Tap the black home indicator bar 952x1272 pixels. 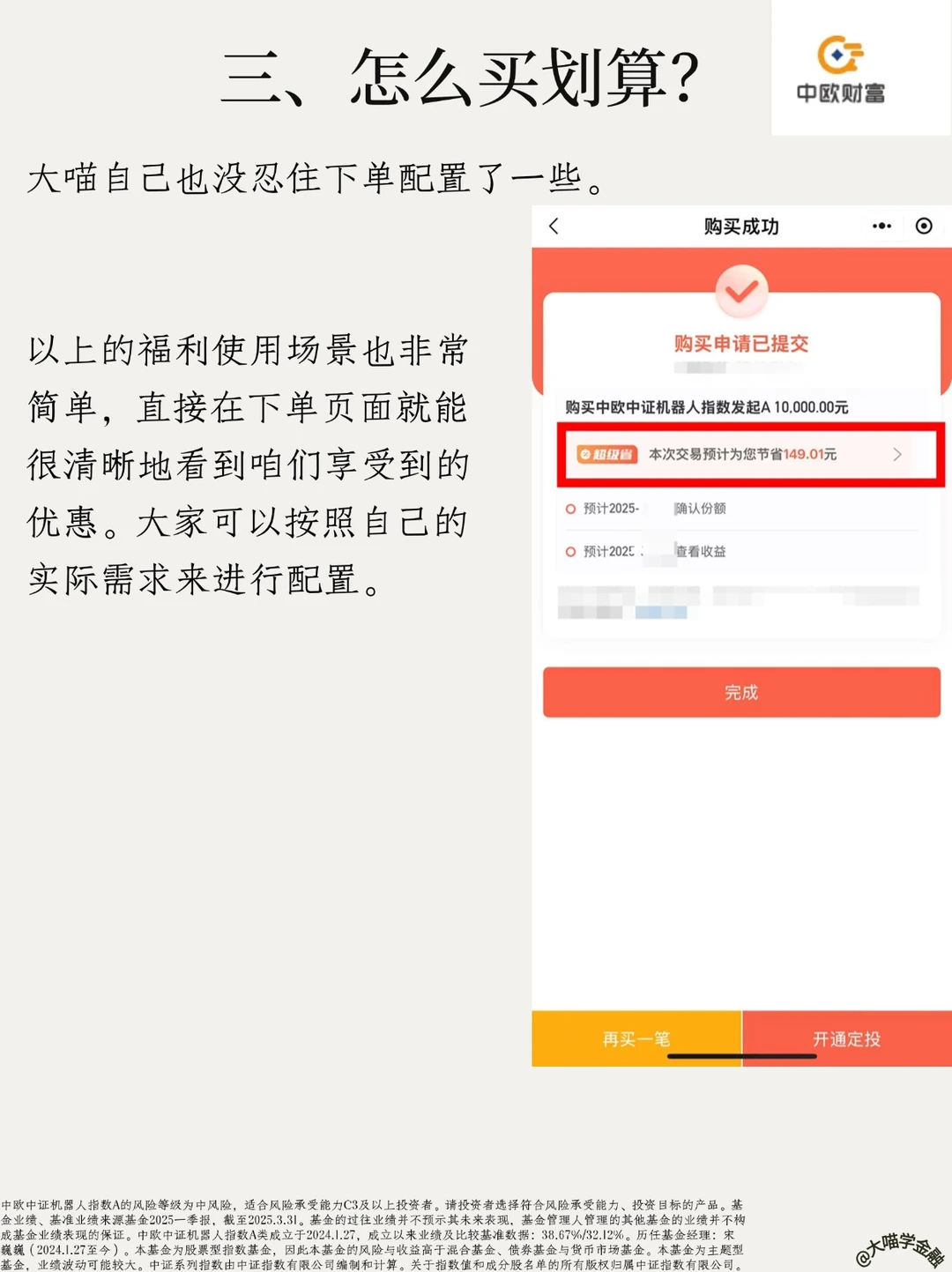[x=741, y=1056]
